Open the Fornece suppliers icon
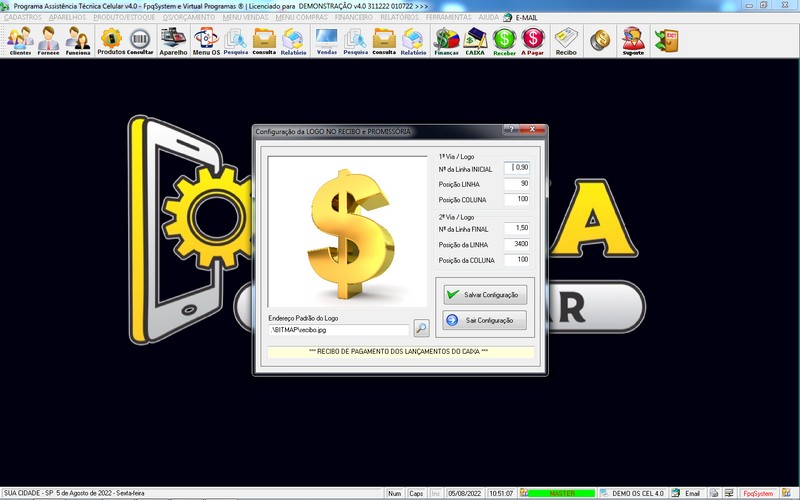800x500 pixels. [48, 41]
